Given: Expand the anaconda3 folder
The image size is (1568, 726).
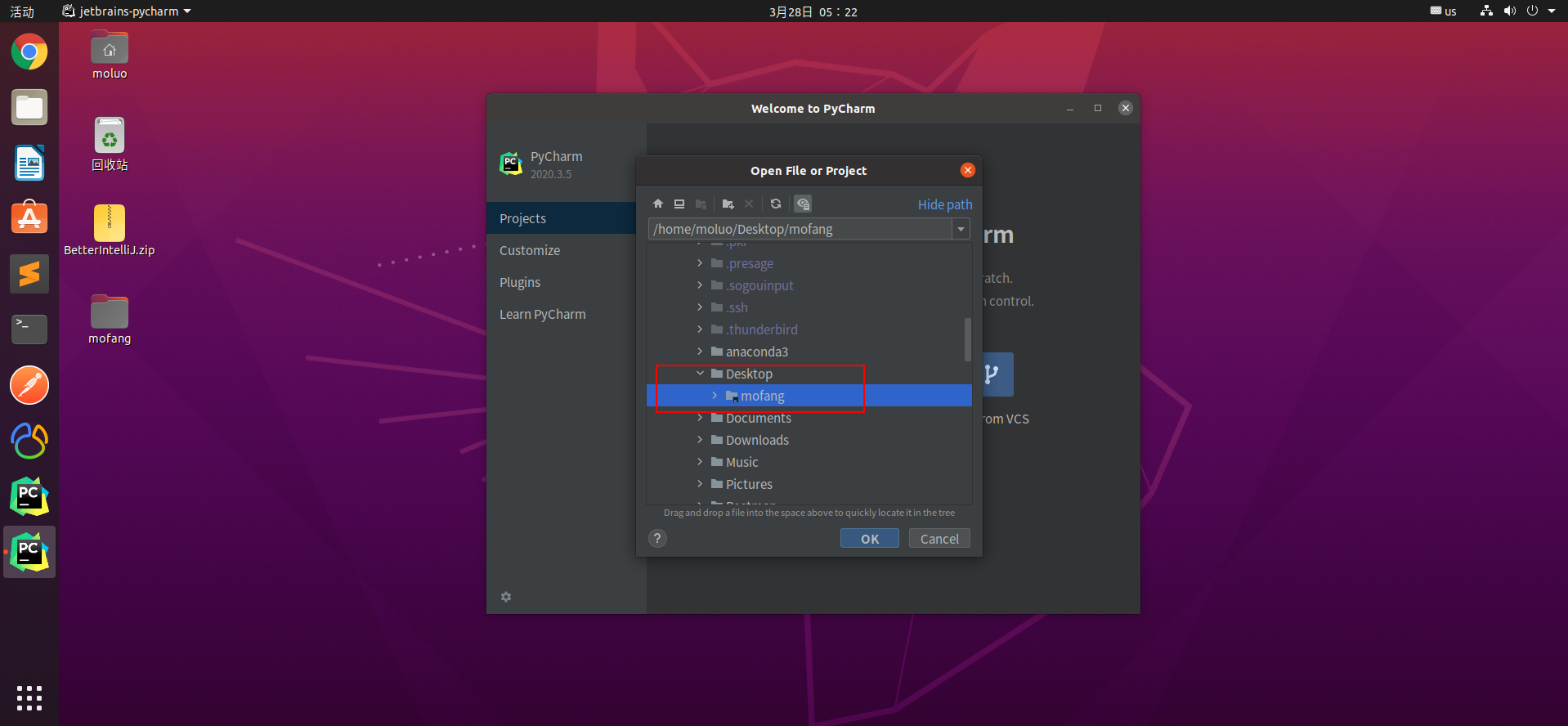Looking at the screenshot, I should click(700, 352).
